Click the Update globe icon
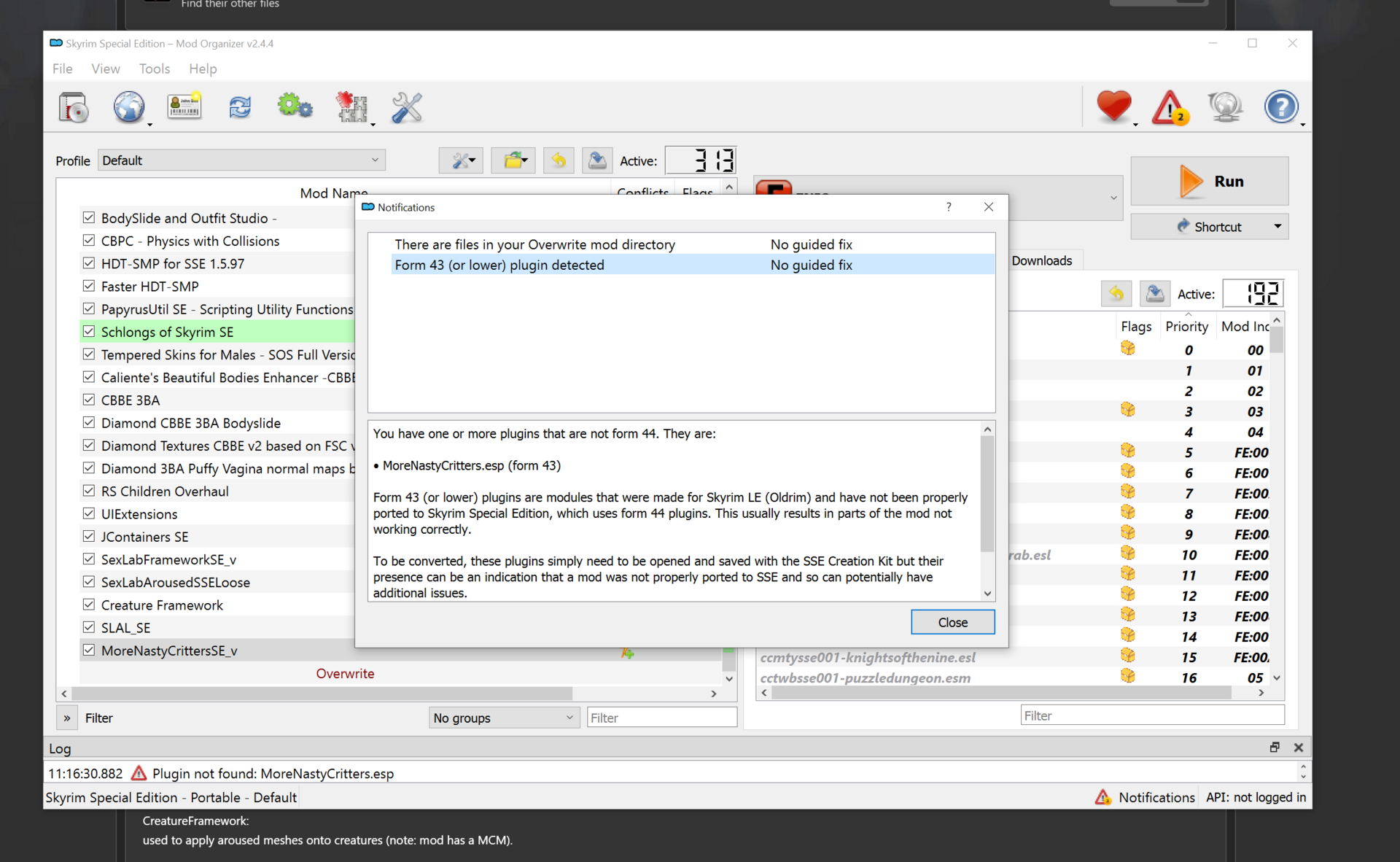1400x862 pixels. [x=1225, y=107]
